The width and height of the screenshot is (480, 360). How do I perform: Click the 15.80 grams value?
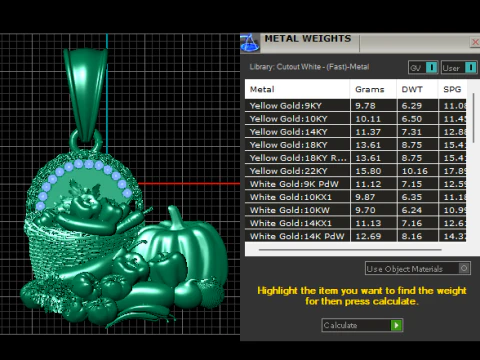pyautogui.click(x=368, y=171)
